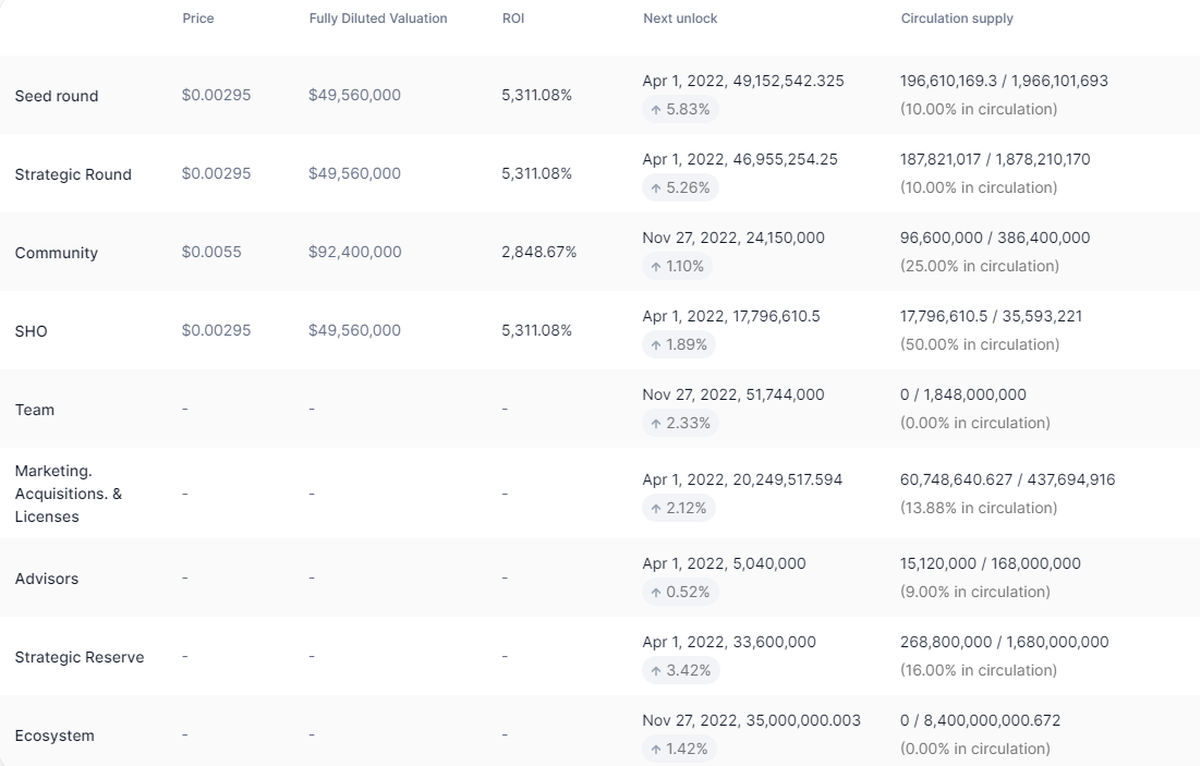This screenshot has width=1200, height=766.
Task: Click the 1.89% unlock badge in SHO row
Action: [x=679, y=345]
